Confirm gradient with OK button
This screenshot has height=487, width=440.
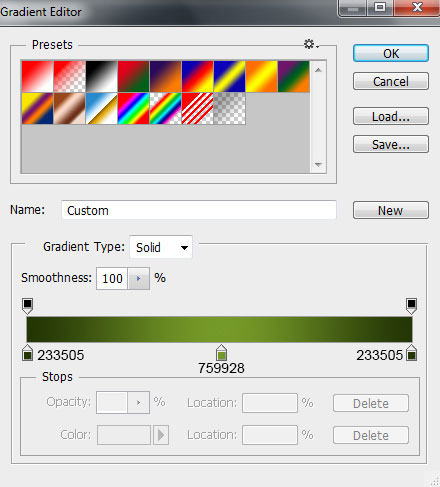[391, 53]
